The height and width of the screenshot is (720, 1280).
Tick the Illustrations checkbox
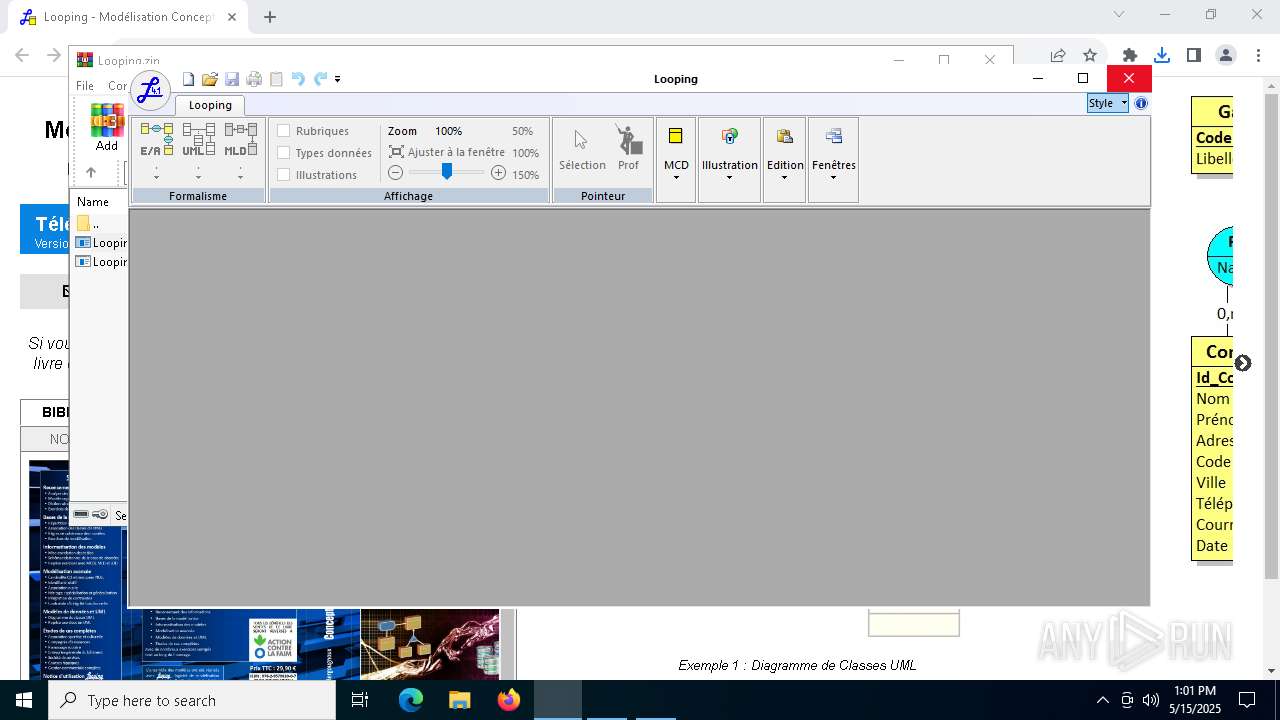click(x=284, y=175)
